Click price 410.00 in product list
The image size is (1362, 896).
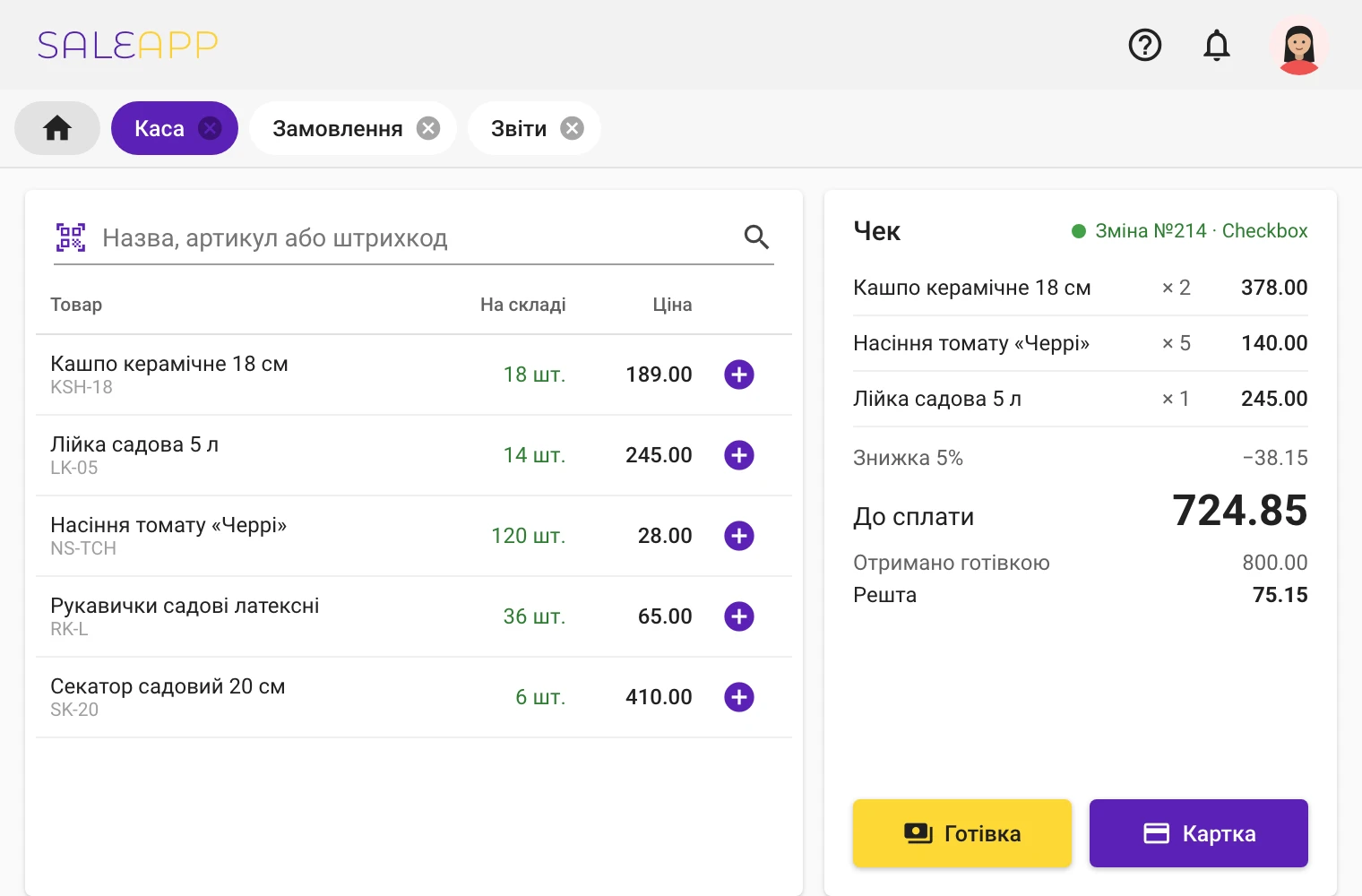[659, 697]
